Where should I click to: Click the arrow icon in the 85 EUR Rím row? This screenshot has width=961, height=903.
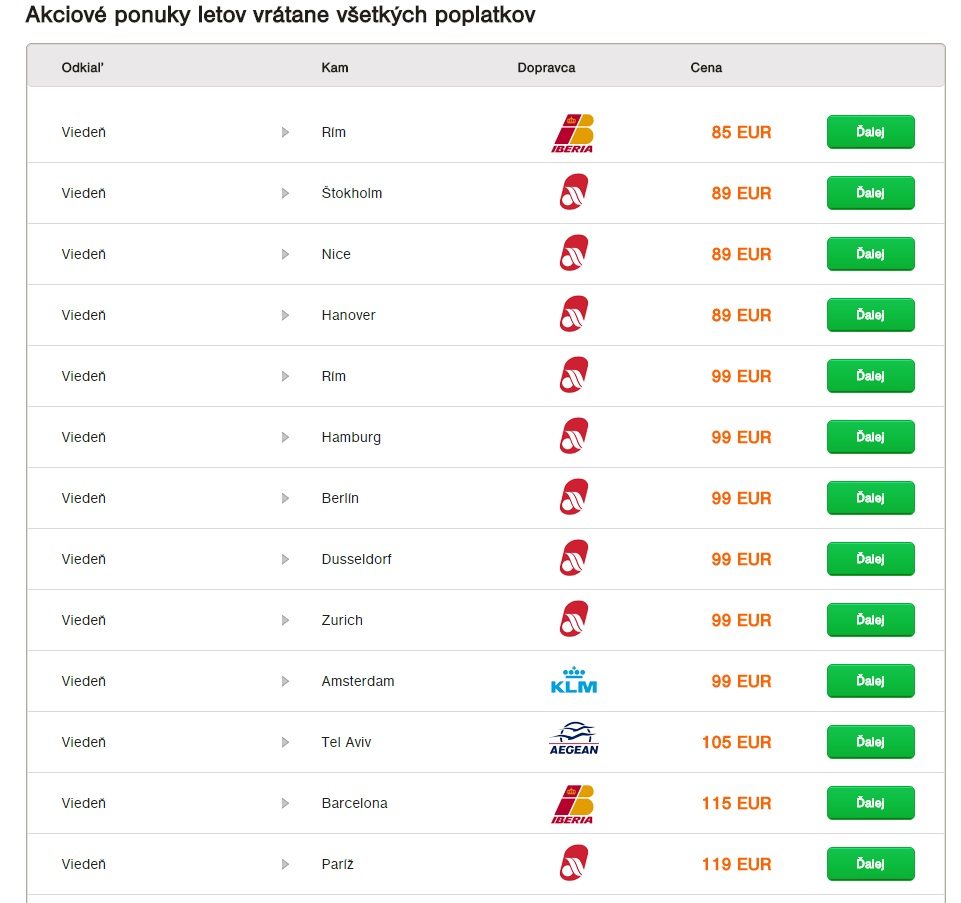point(285,132)
